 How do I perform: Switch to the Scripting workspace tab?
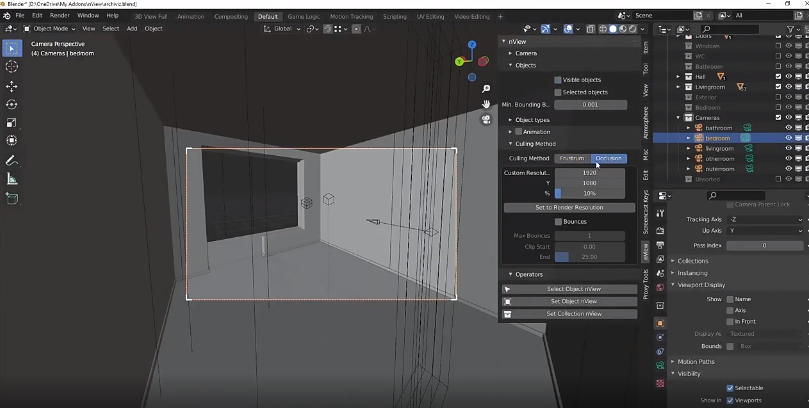click(x=395, y=16)
